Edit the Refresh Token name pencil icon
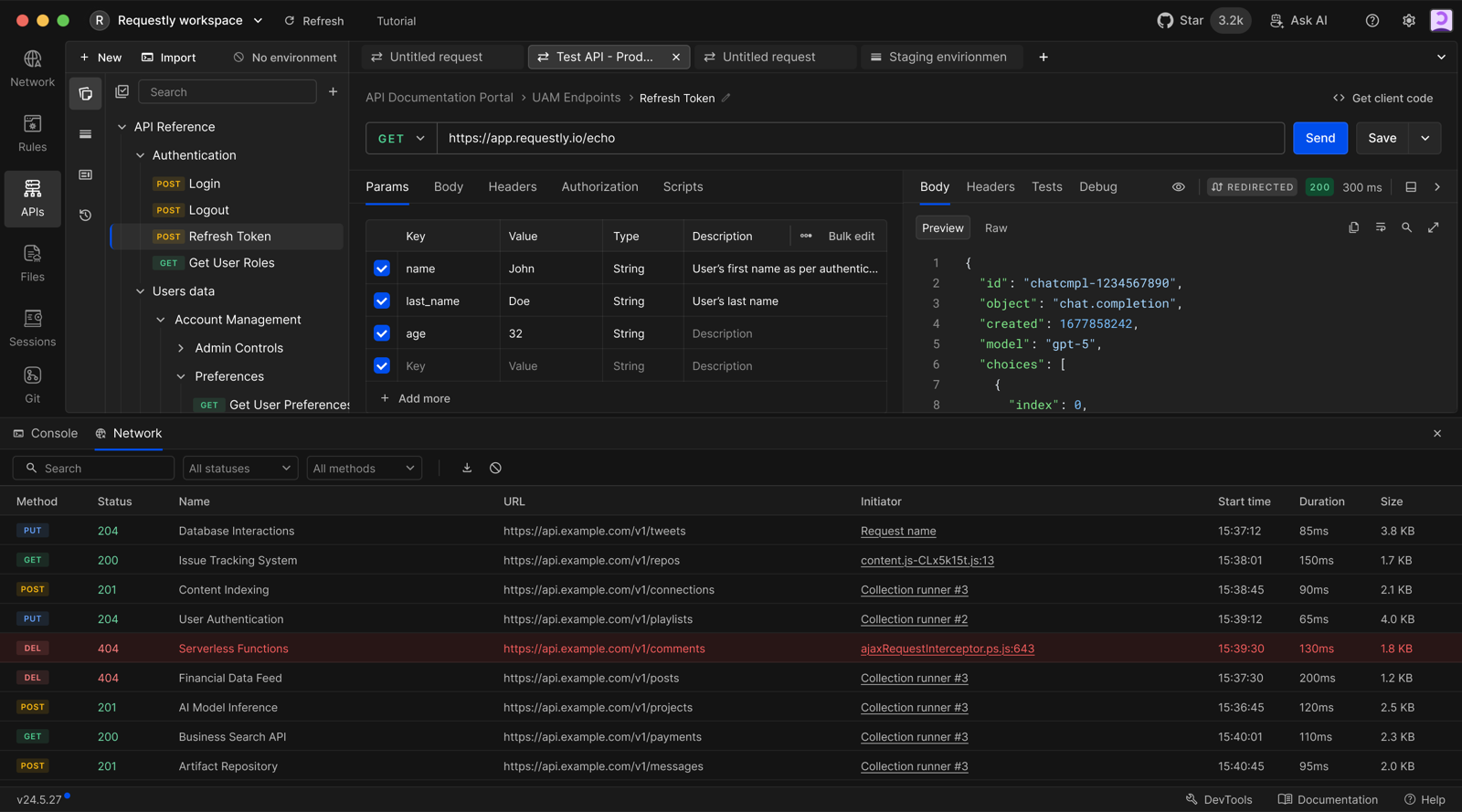Screen dimensions: 1462x812 pyautogui.click(x=726, y=98)
